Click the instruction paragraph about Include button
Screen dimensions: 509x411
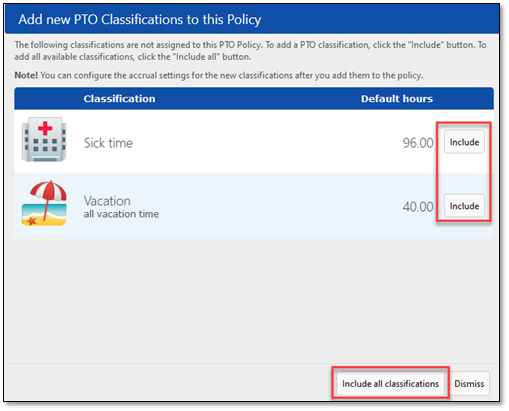pyautogui.click(x=250, y=51)
